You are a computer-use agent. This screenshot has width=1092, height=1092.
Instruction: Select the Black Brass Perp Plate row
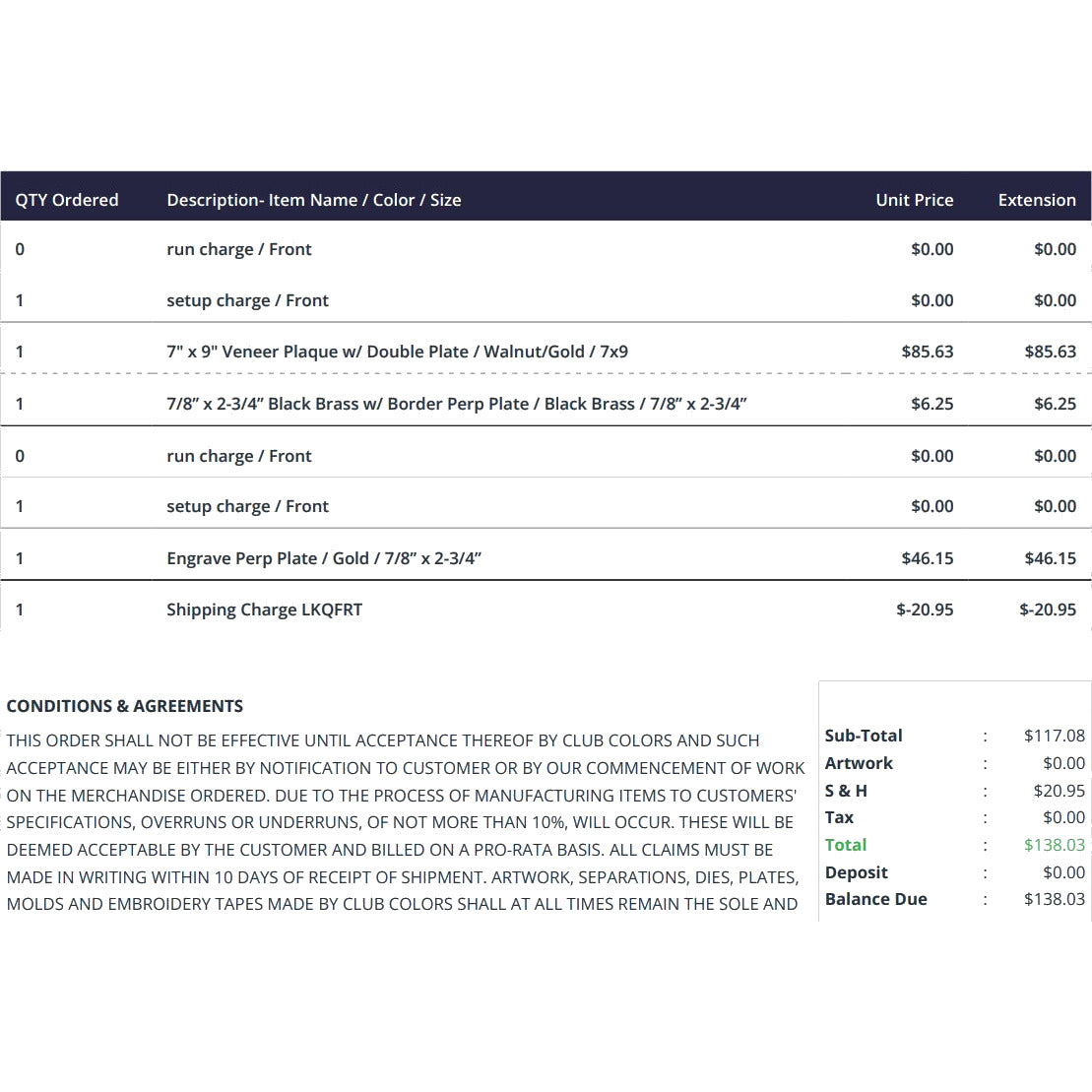click(546, 404)
